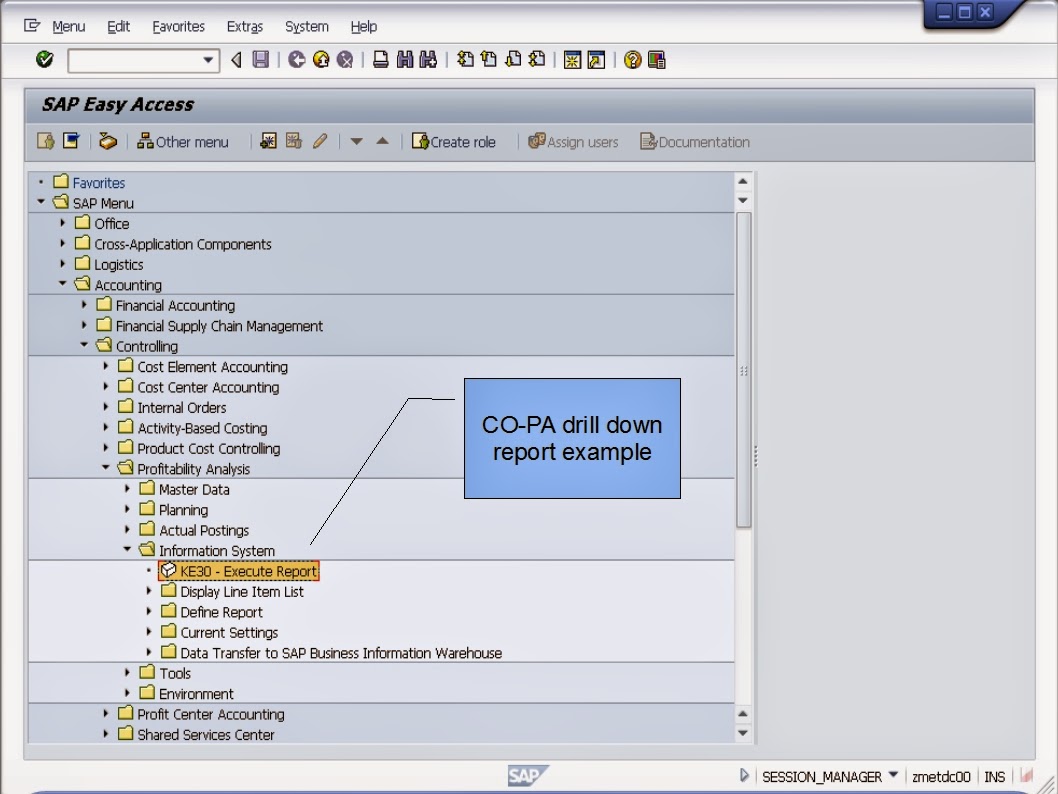Click the SAP Business Workplace icon
The width and height of the screenshot is (1058, 794).
[108, 141]
